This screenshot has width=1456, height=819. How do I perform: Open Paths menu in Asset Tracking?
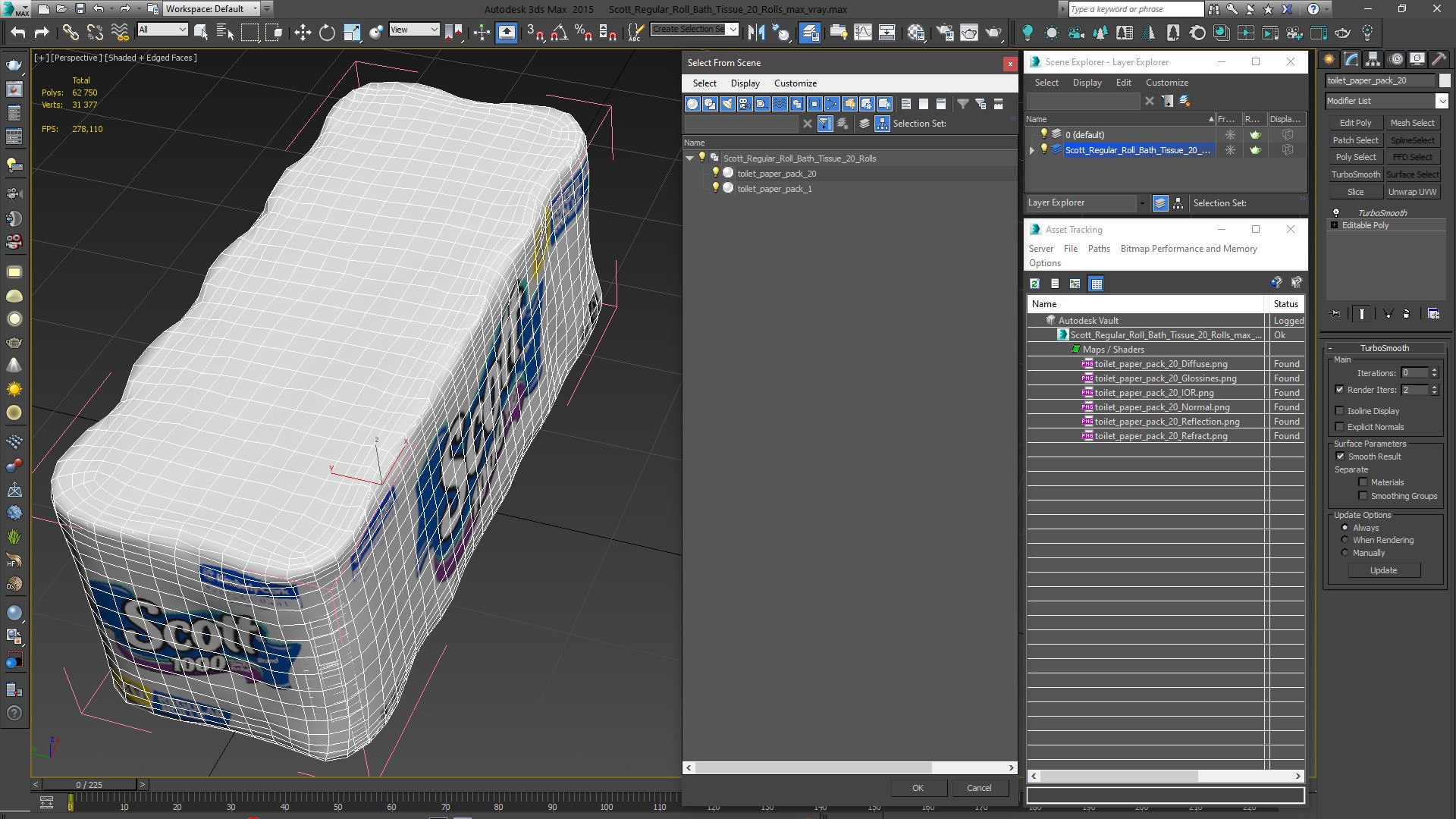click(1098, 249)
